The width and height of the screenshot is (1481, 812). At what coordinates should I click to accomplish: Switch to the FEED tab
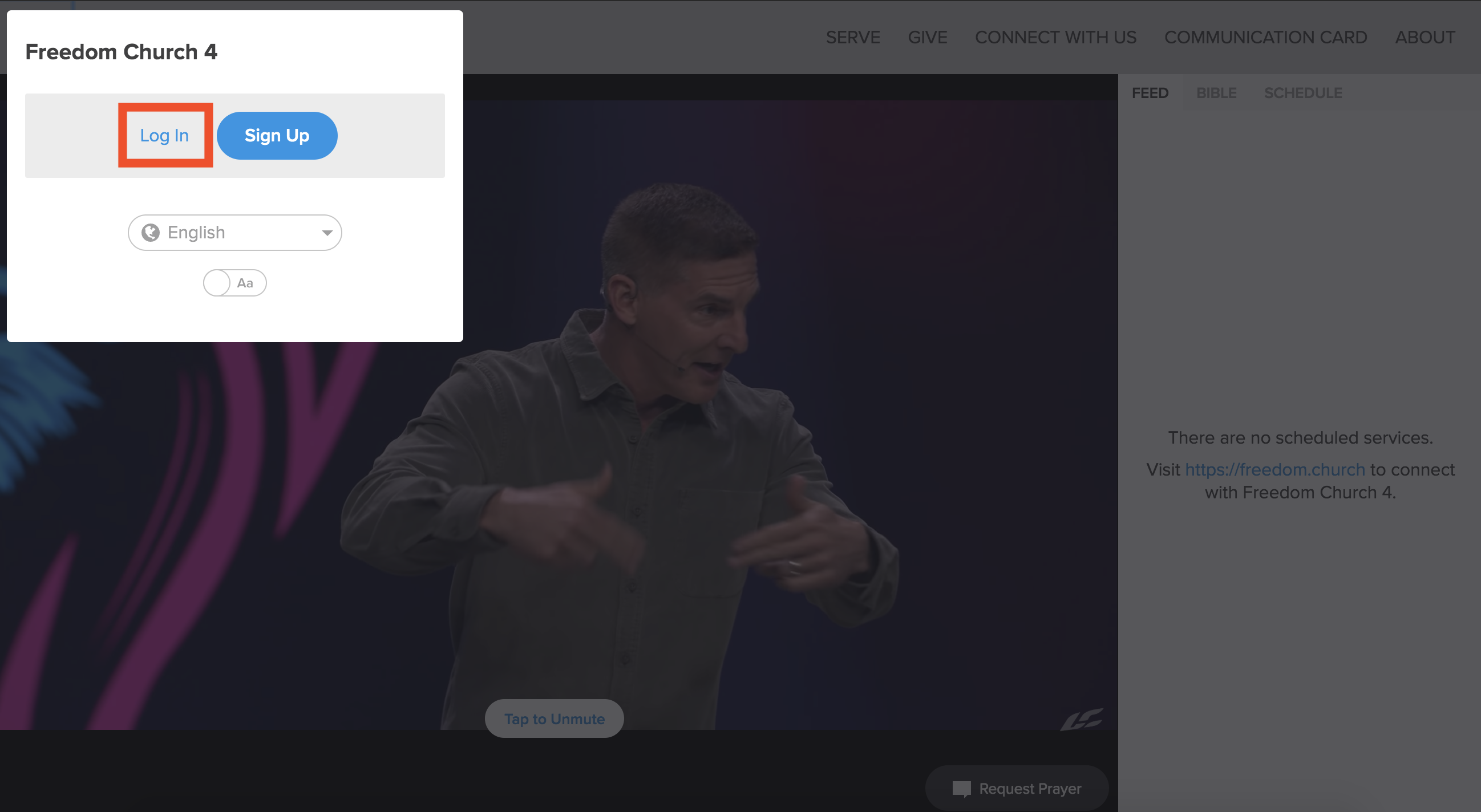(1150, 93)
